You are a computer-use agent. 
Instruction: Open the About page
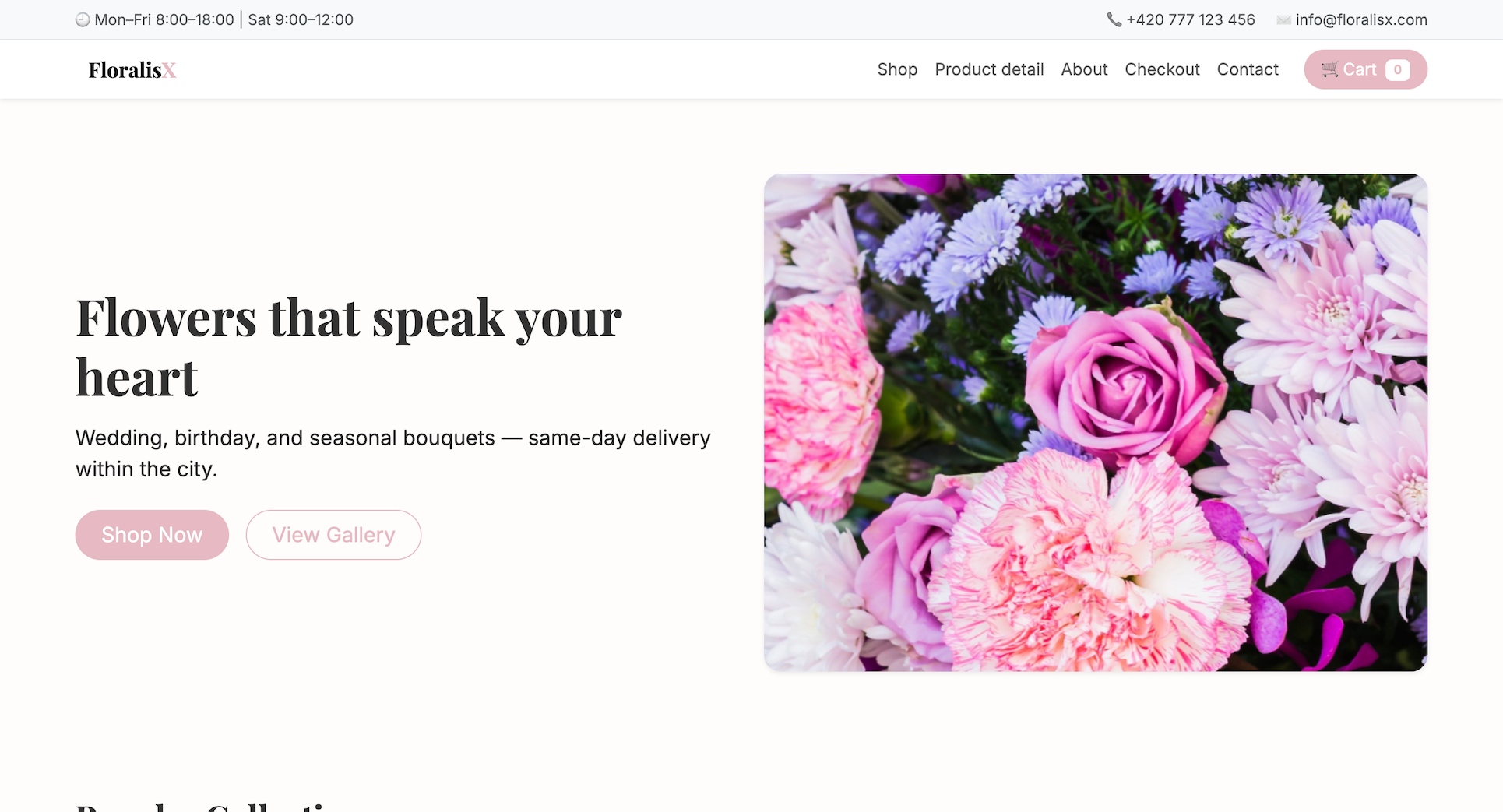point(1084,69)
